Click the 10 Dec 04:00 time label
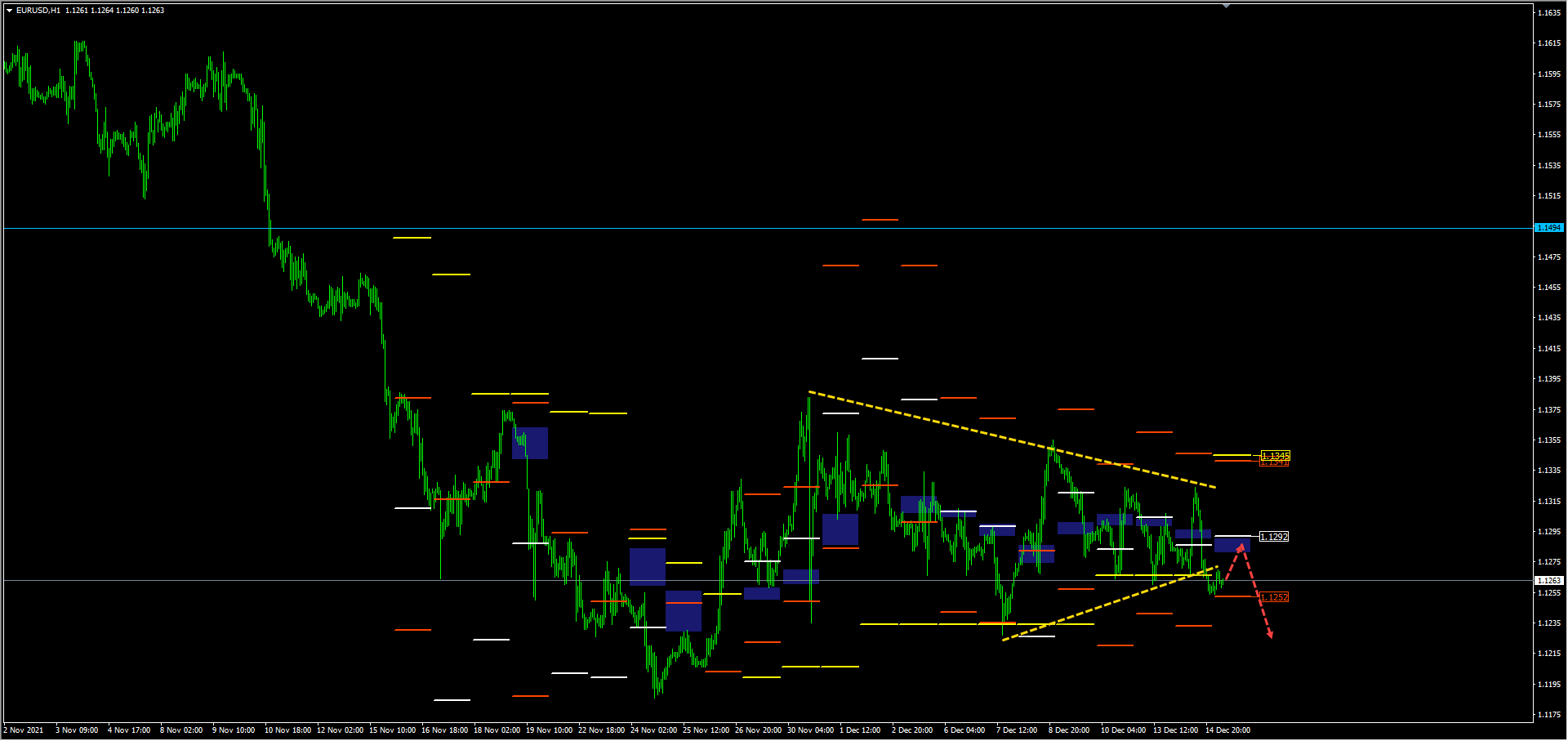Image resolution: width=1568 pixels, height=741 pixels. tap(1123, 730)
